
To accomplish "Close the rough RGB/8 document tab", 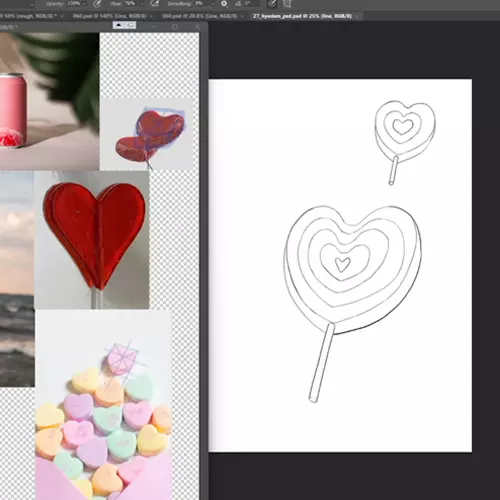I will [61, 16].
